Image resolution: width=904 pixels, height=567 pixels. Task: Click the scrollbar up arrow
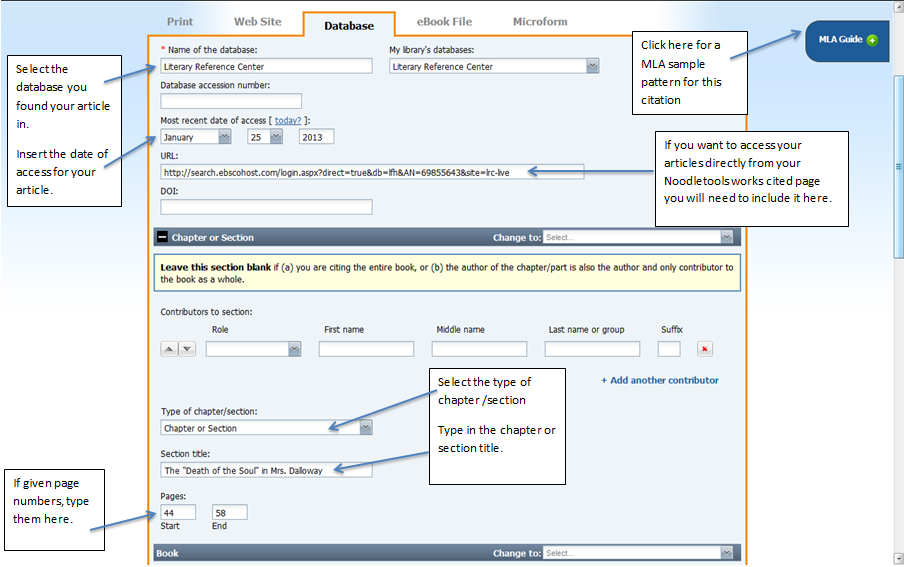pyautogui.click(x=897, y=8)
